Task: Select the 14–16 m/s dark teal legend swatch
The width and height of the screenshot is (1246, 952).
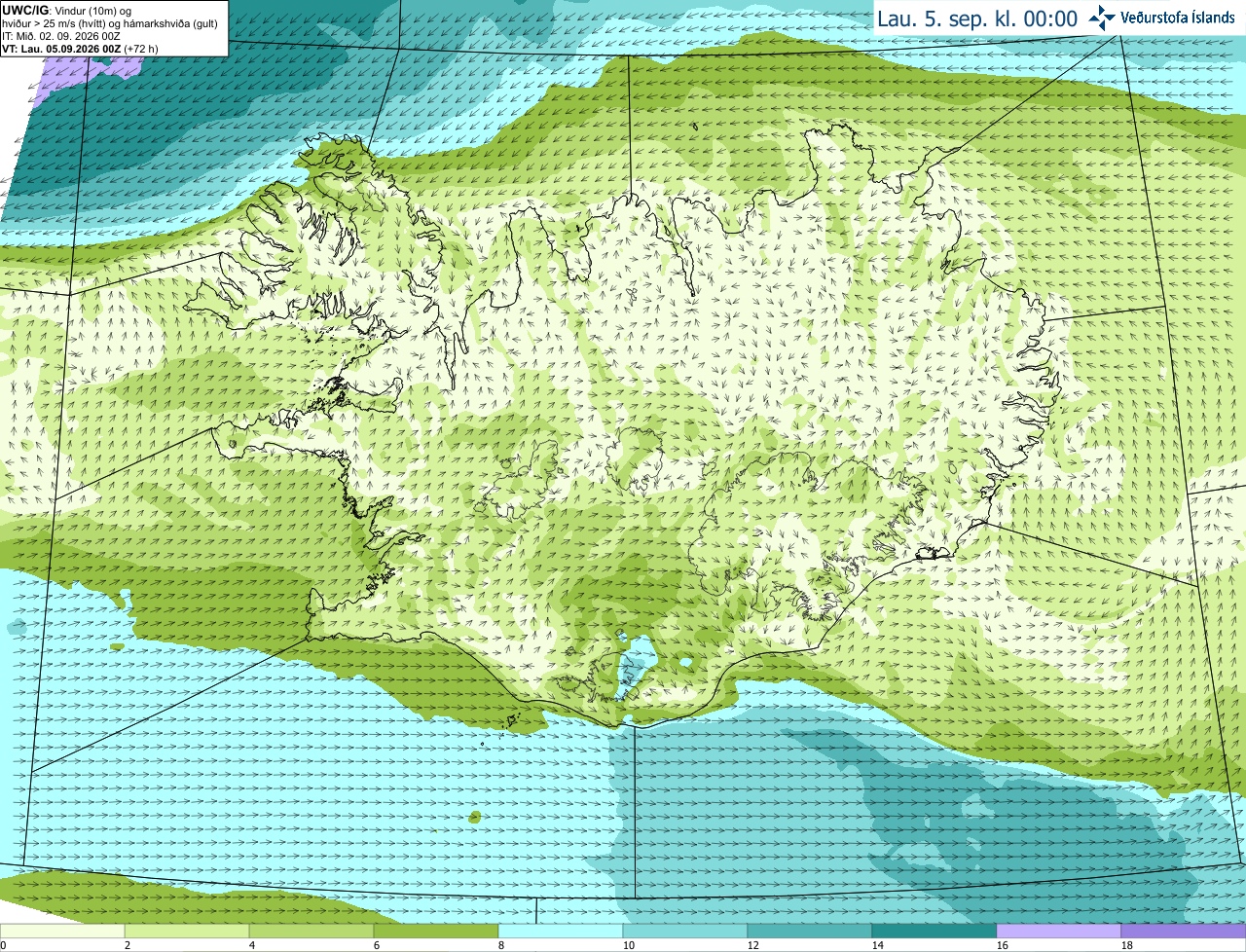Action: pos(934,932)
